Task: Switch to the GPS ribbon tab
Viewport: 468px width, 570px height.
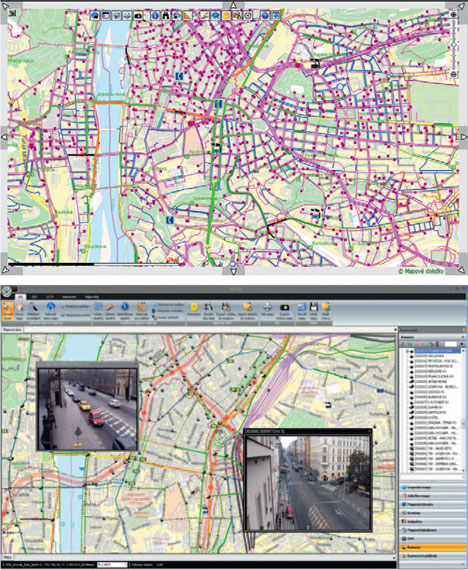Action: tap(35, 297)
